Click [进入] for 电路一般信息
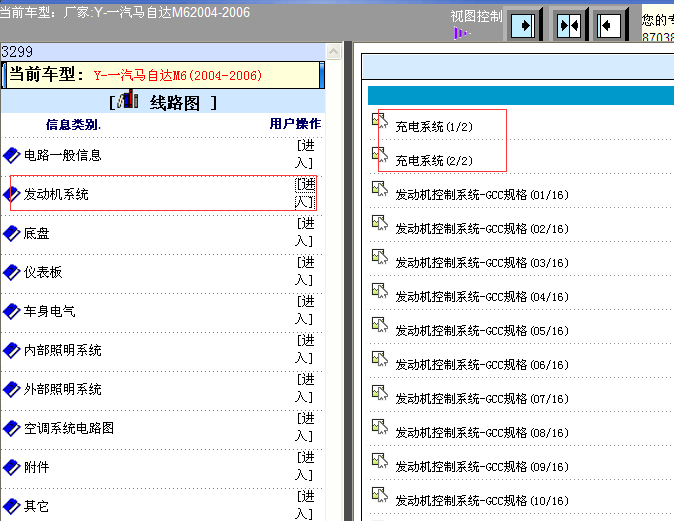The image size is (674, 521). tap(305, 154)
